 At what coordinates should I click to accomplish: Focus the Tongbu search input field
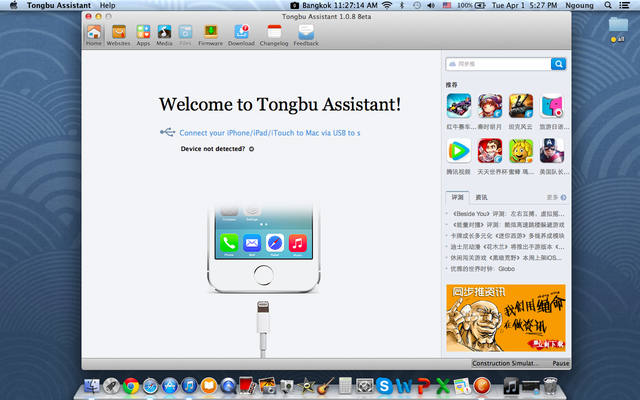point(498,64)
